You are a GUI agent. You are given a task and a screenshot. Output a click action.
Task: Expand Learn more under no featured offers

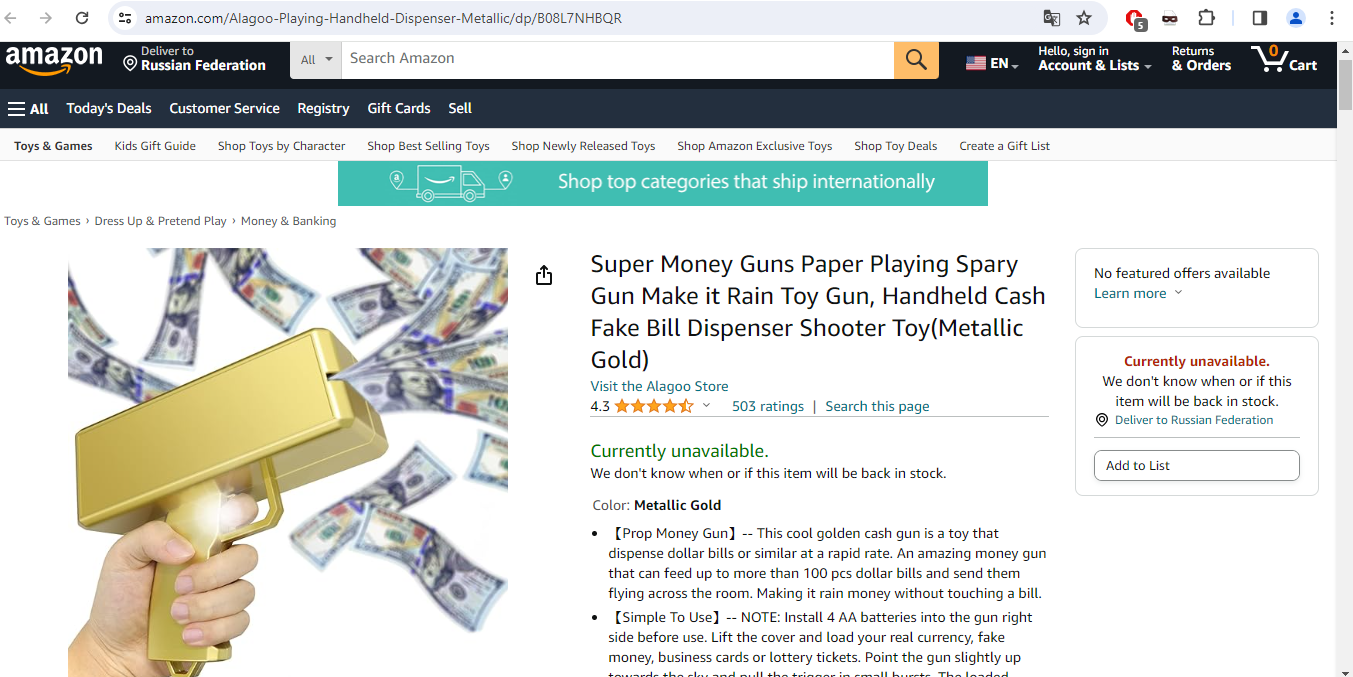click(1138, 293)
